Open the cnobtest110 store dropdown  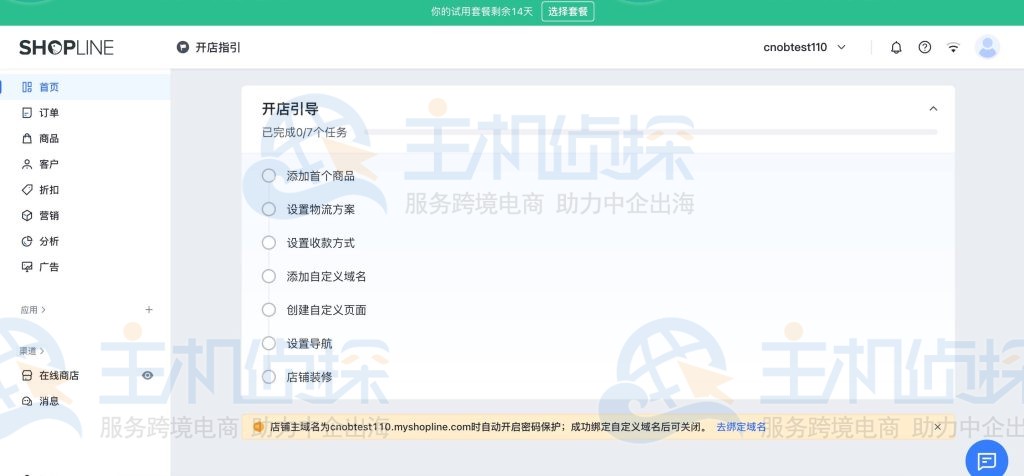[804, 47]
